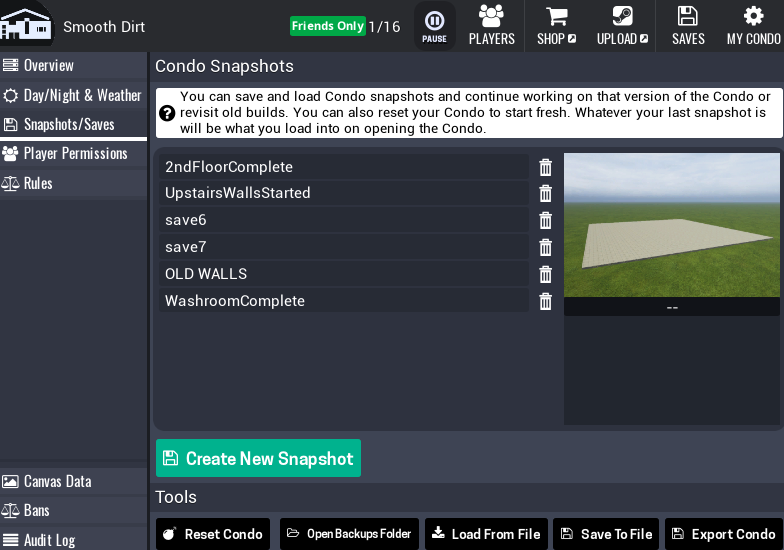Trash the WashroomComplete snapshot
Screen dimensions: 784x550
click(x=545, y=301)
